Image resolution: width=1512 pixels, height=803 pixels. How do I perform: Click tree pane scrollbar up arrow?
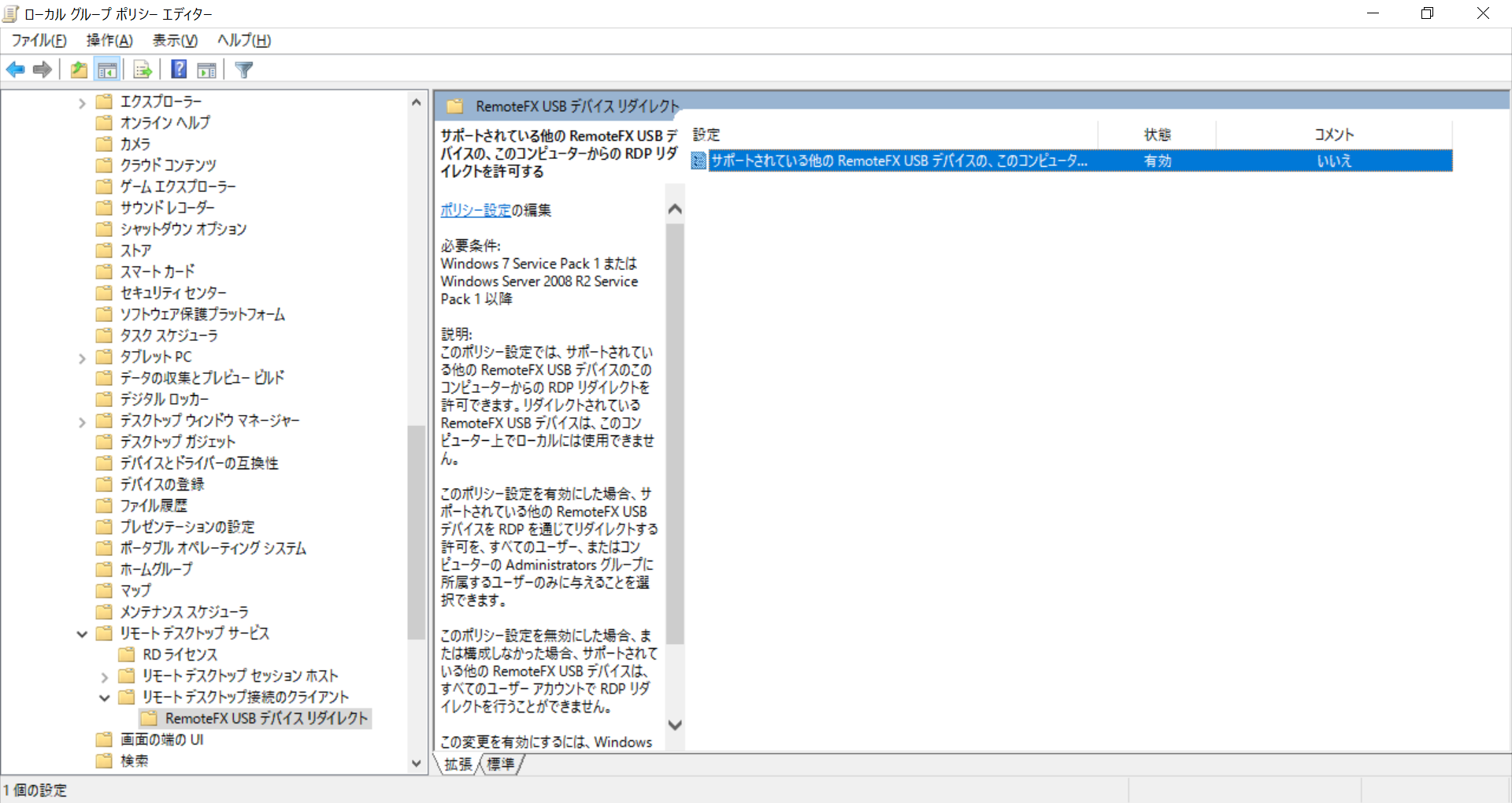417,102
